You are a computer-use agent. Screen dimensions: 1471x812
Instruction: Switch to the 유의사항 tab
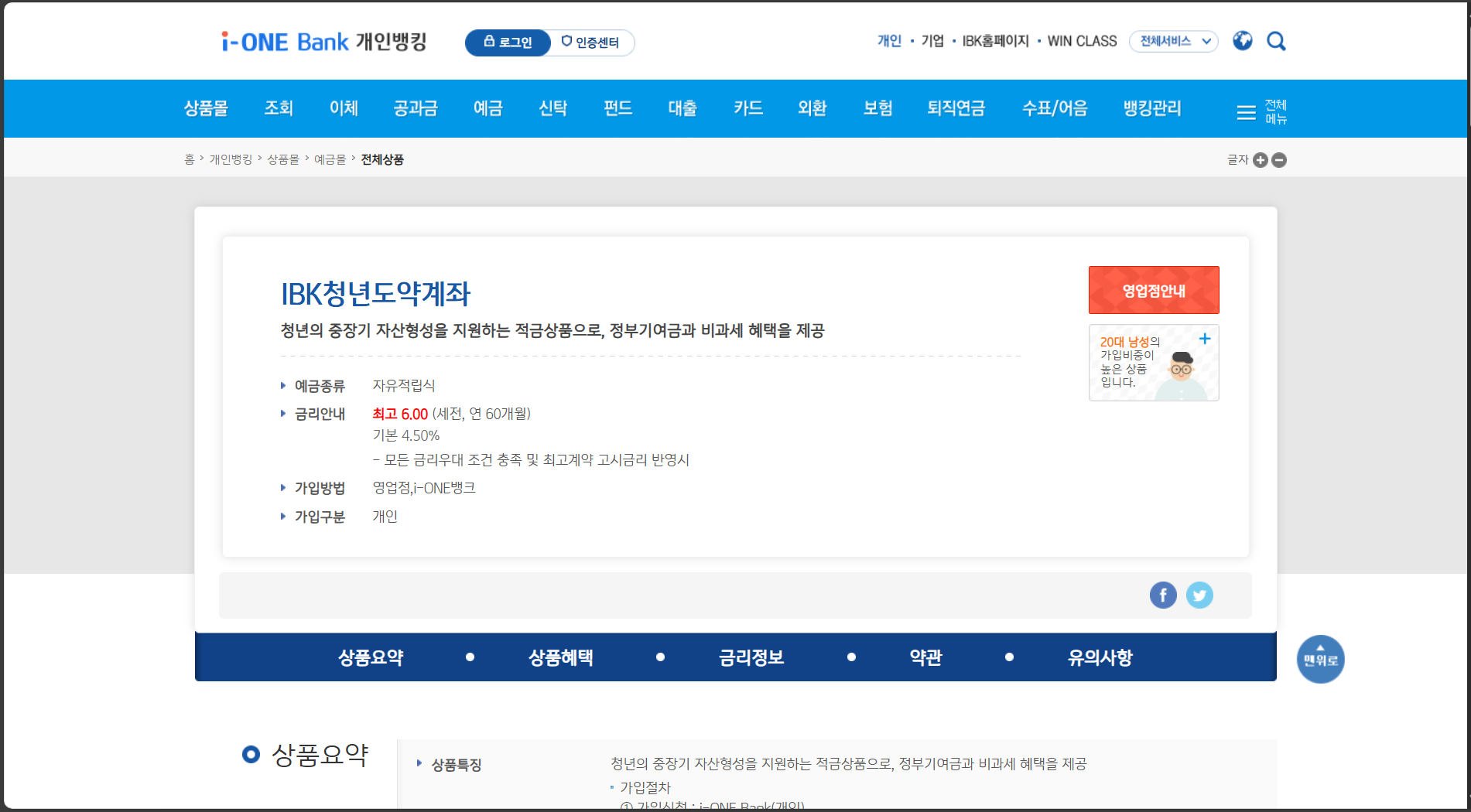click(x=1100, y=657)
